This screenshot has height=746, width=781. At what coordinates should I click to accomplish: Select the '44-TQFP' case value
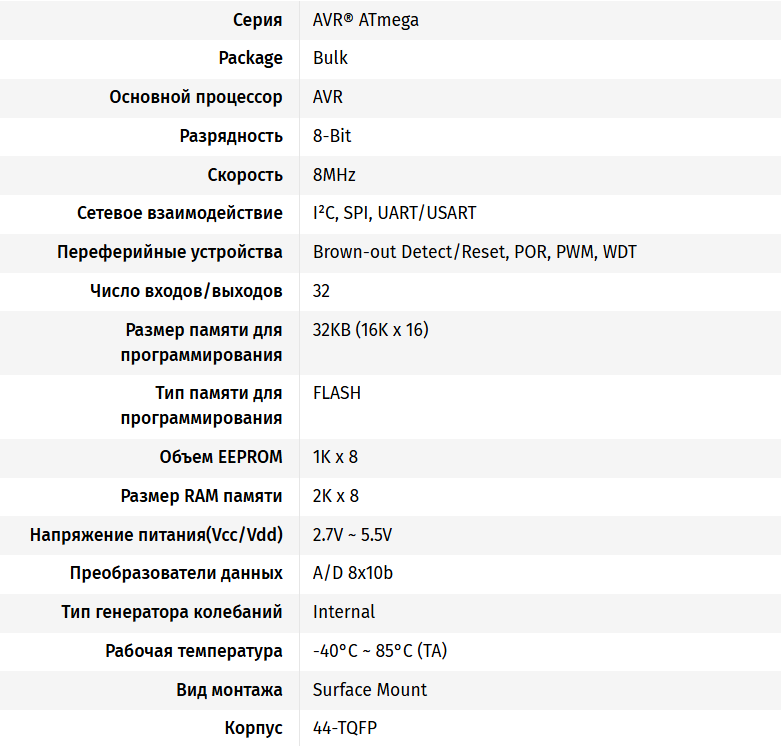click(343, 728)
